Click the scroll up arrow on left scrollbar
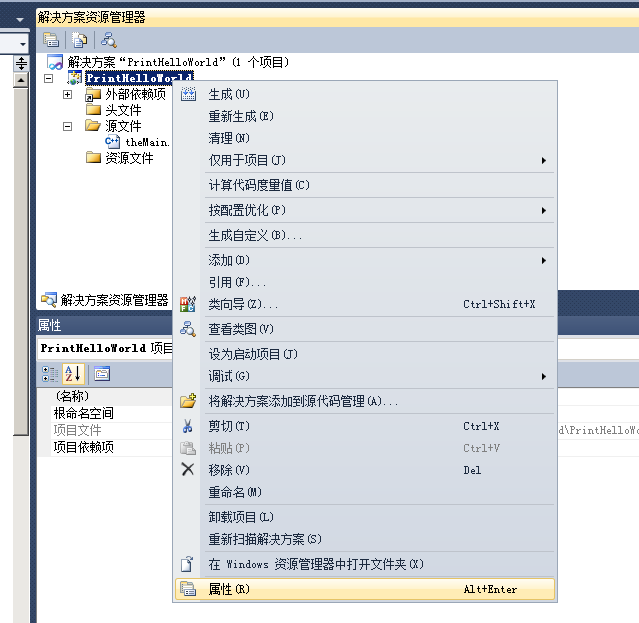The height and width of the screenshot is (623, 639). (x=21, y=80)
